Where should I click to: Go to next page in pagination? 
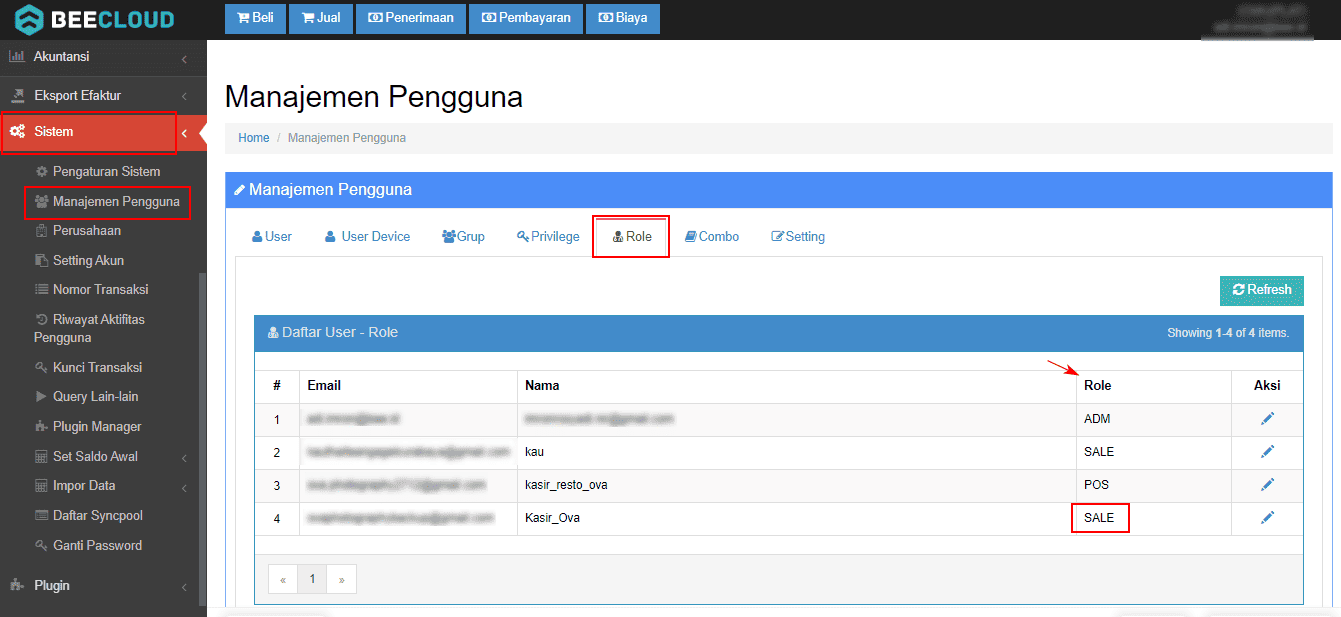coord(342,580)
